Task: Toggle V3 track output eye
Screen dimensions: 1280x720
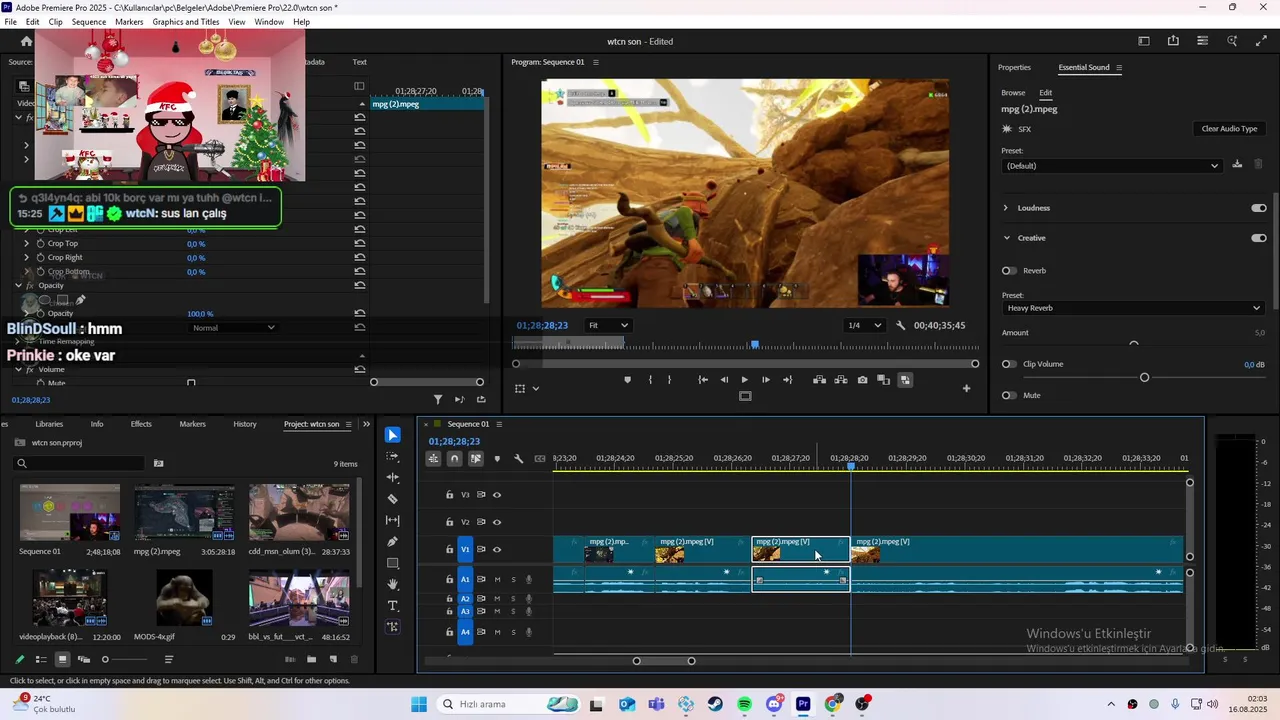Action: coord(497,495)
